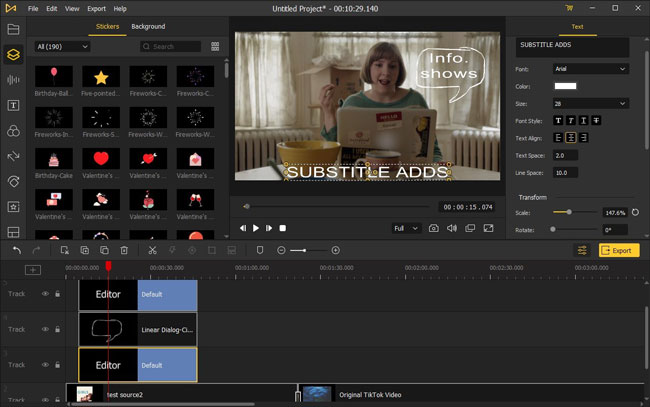Select the Stickers layers icon in sidebar

coord(13,54)
